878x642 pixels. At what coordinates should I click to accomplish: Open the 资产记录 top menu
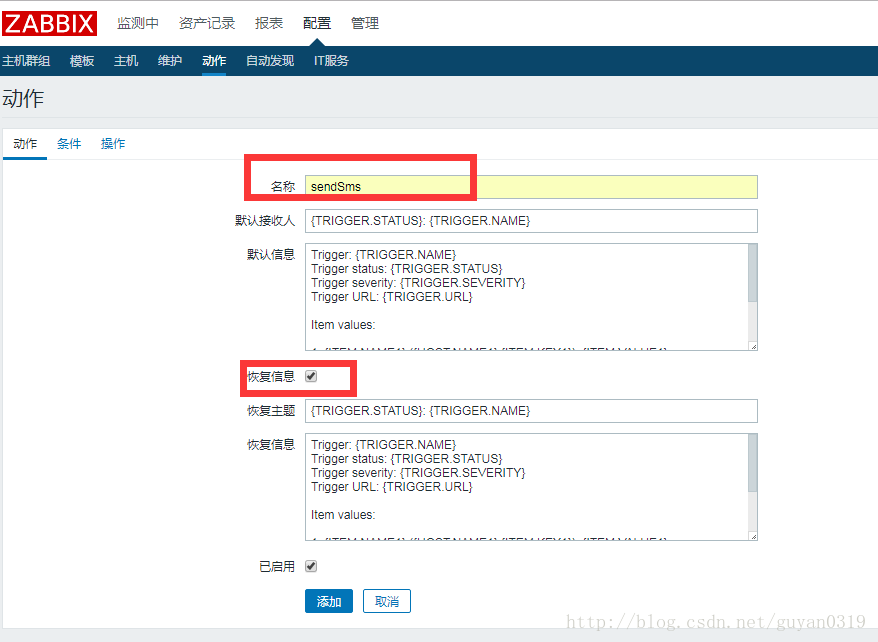[207, 23]
